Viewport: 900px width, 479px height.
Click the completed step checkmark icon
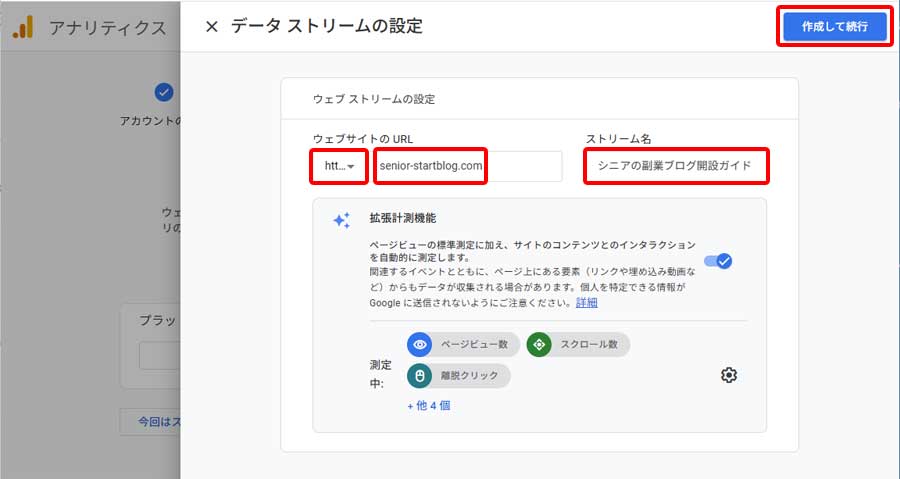click(164, 92)
